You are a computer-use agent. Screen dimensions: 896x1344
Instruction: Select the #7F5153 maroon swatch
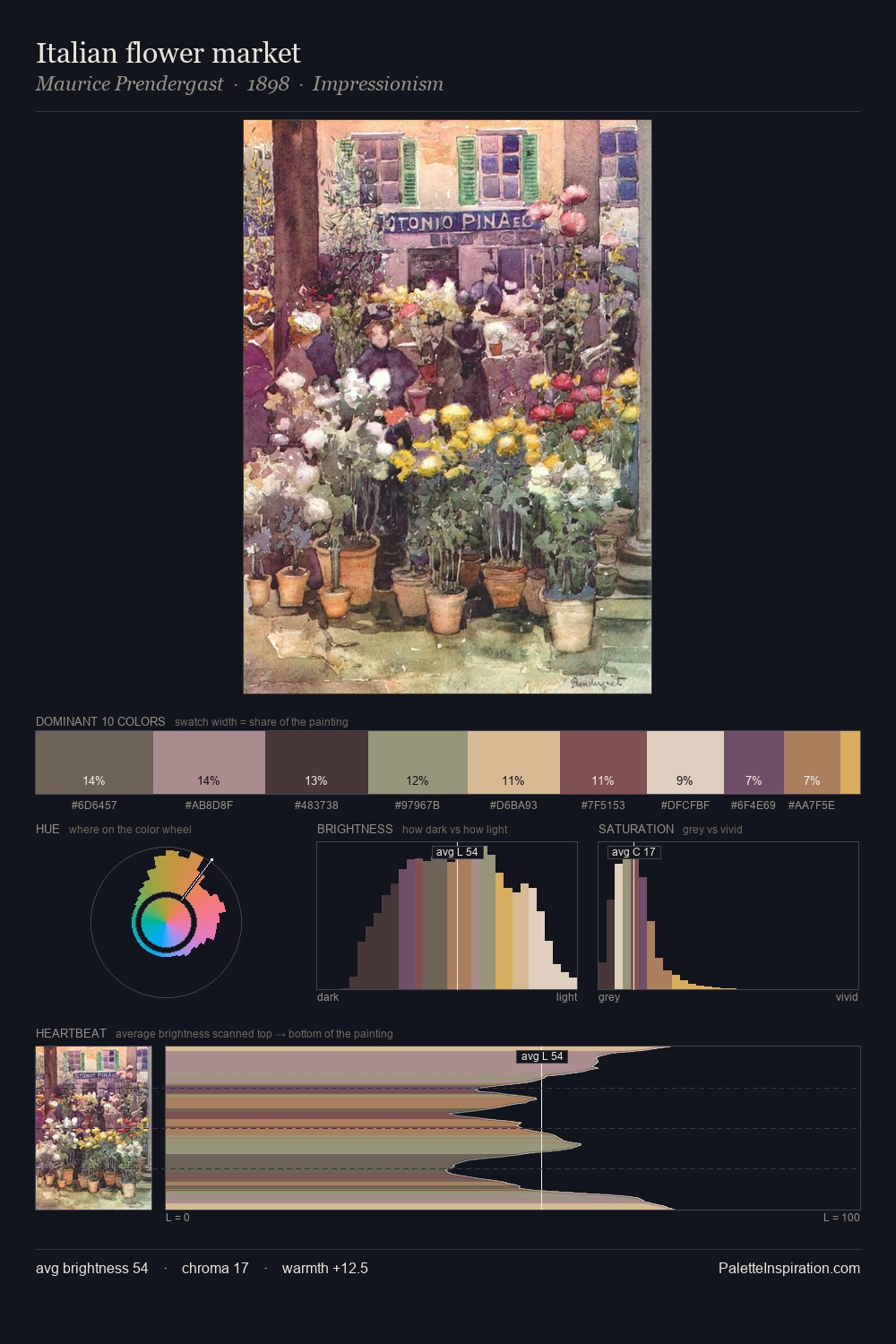pyautogui.click(x=603, y=762)
